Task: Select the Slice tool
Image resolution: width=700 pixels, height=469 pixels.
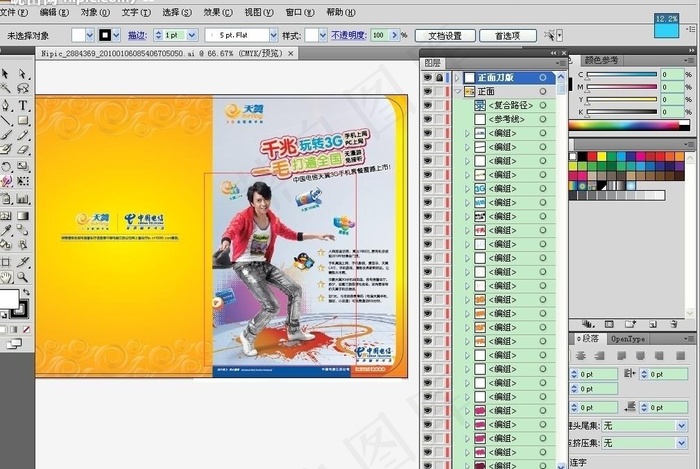Action: point(22,262)
